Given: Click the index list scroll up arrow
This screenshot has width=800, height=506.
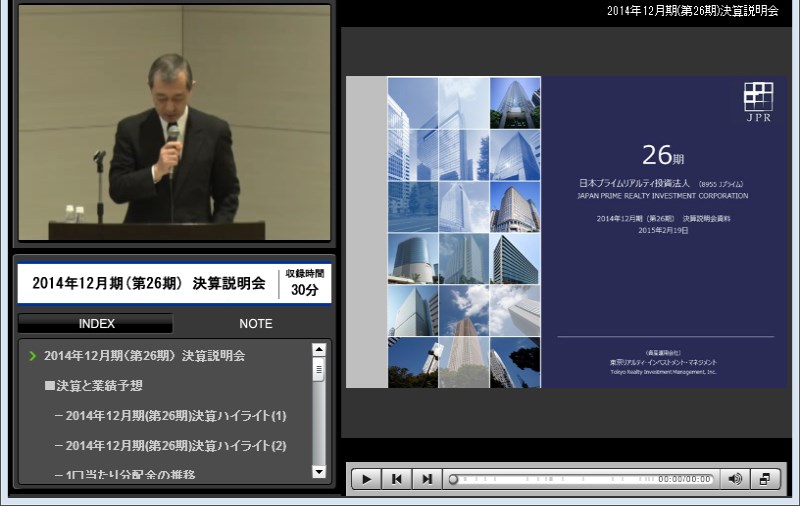Looking at the screenshot, I should pos(319,350).
